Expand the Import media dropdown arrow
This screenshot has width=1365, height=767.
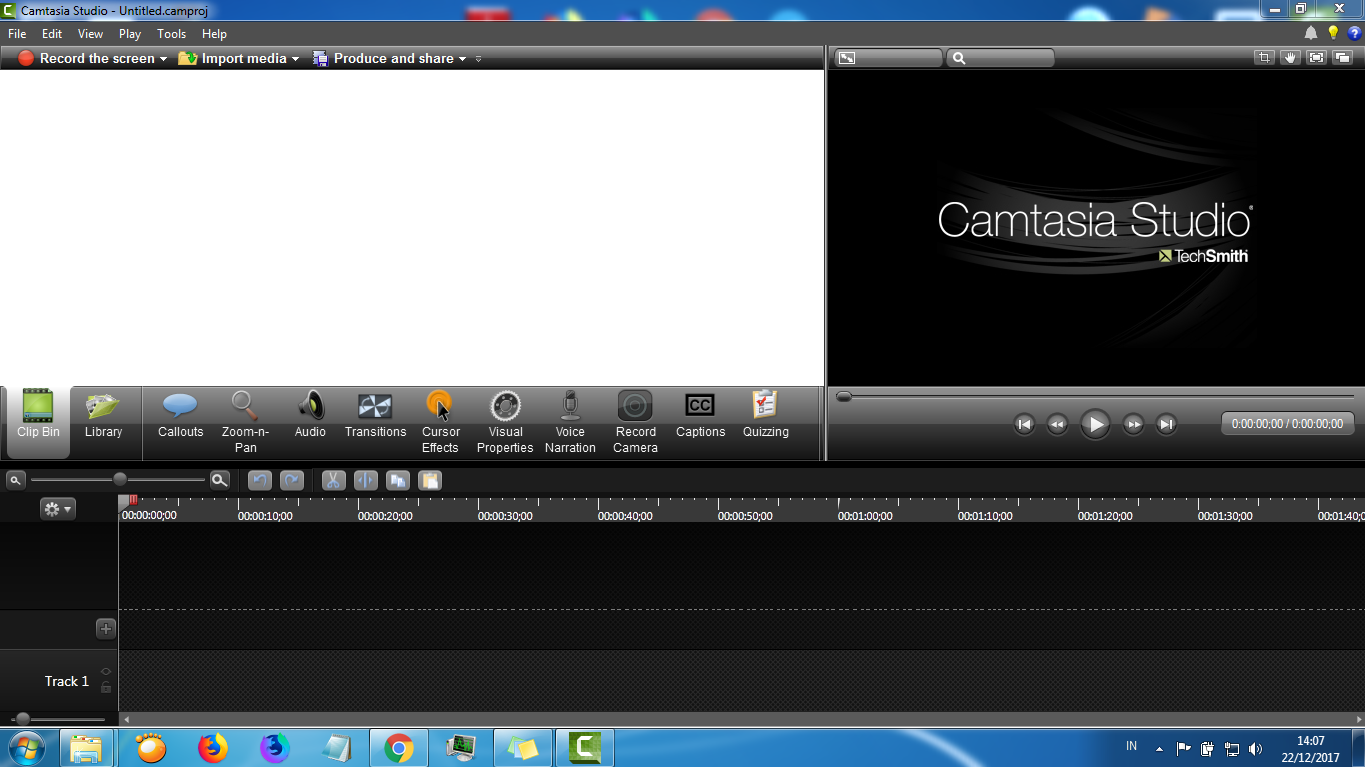pos(295,59)
